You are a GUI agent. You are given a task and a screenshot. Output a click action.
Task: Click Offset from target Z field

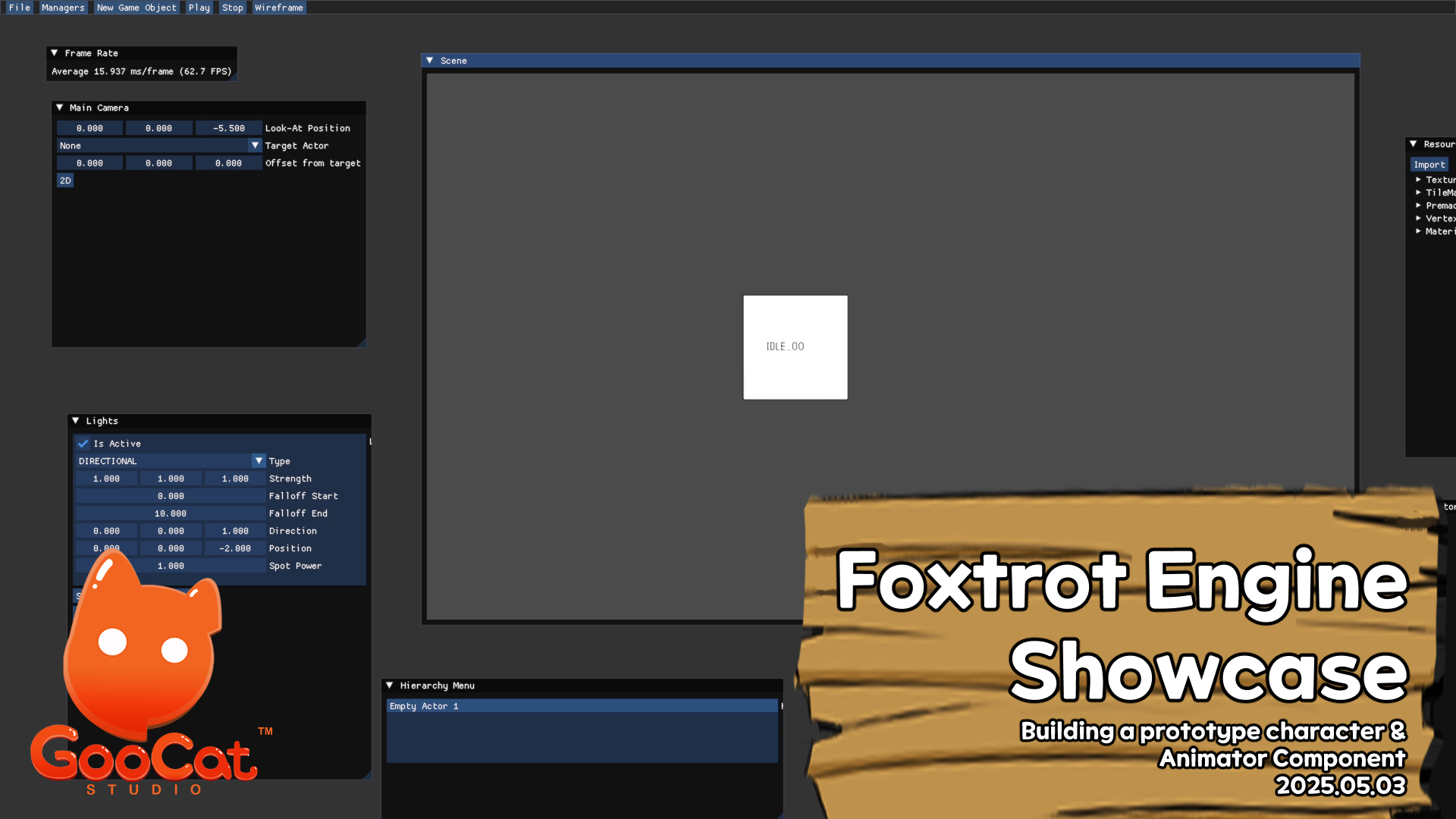[228, 163]
